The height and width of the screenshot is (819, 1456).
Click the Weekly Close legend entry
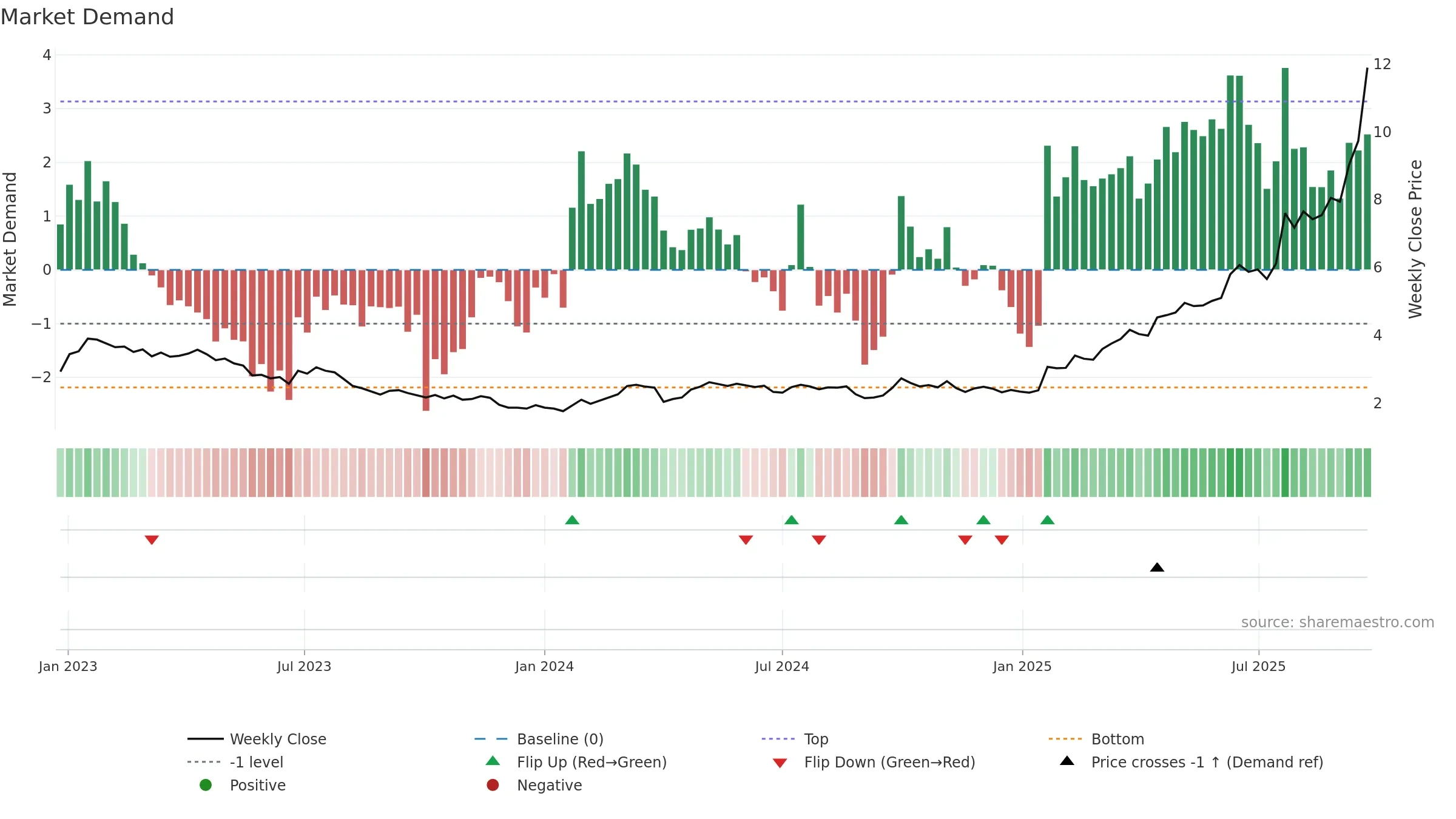(x=257, y=739)
